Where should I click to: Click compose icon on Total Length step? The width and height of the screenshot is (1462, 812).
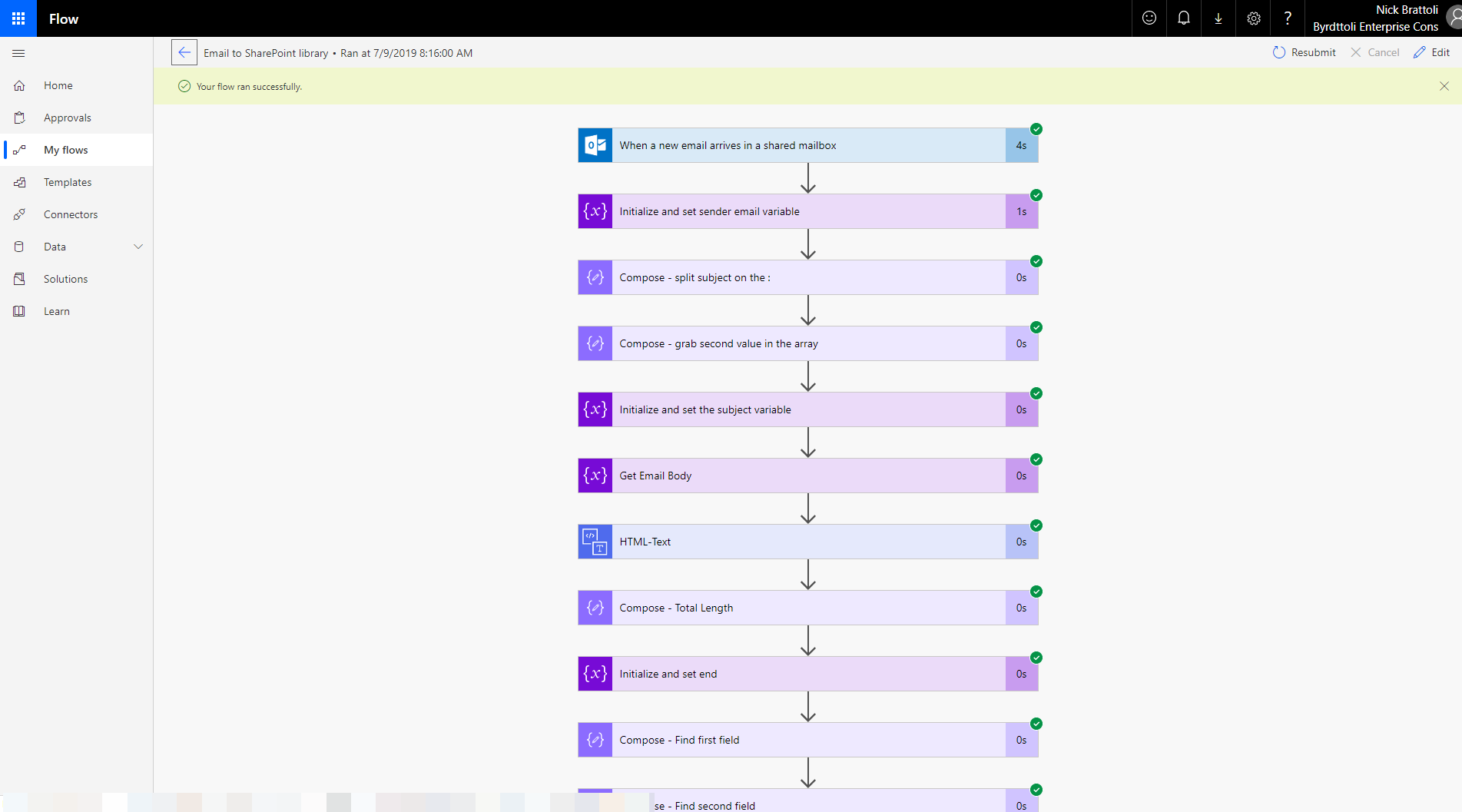pyautogui.click(x=595, y=608)
